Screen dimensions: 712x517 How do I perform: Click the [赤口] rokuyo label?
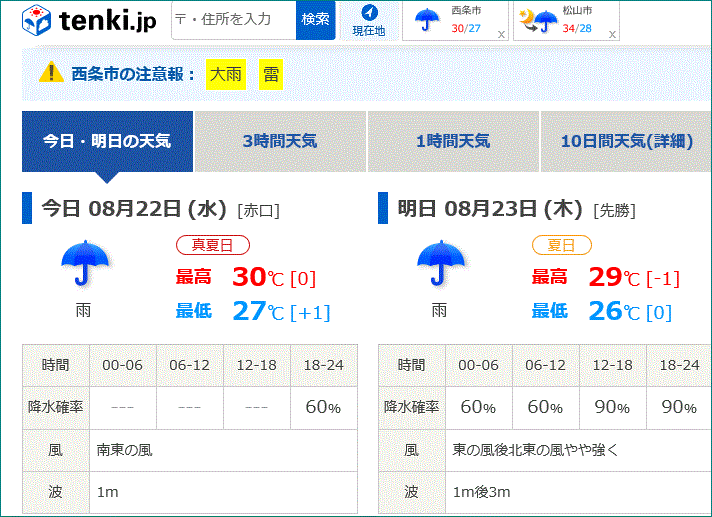coord(258,211)
